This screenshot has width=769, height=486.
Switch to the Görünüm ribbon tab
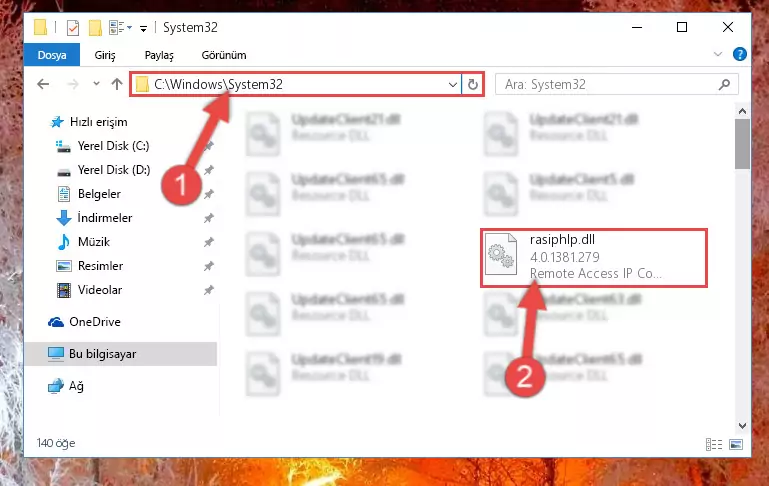(224, 55)
